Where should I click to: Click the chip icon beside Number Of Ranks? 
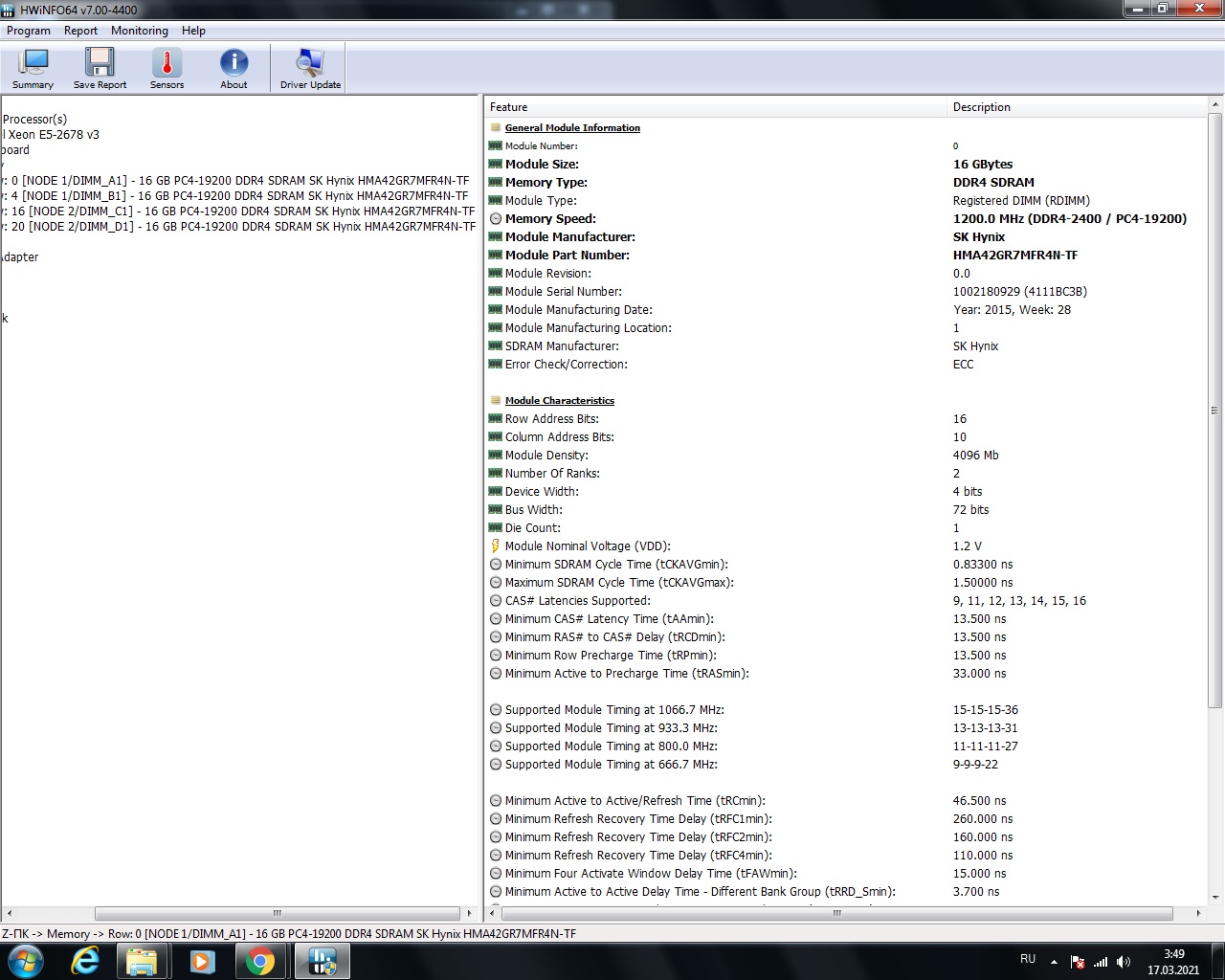coord(496,474)
